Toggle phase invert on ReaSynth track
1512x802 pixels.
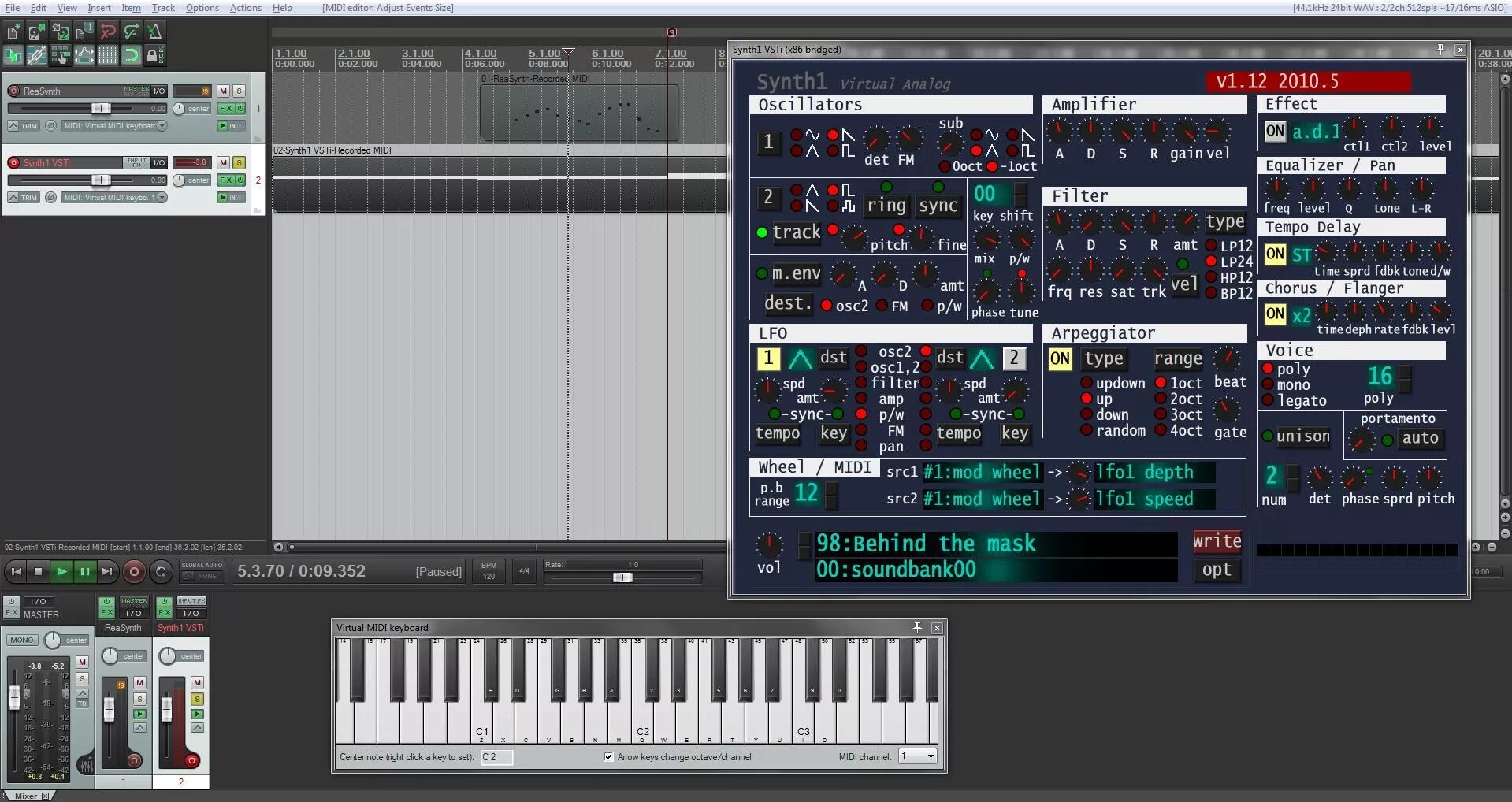coord(50,126)
